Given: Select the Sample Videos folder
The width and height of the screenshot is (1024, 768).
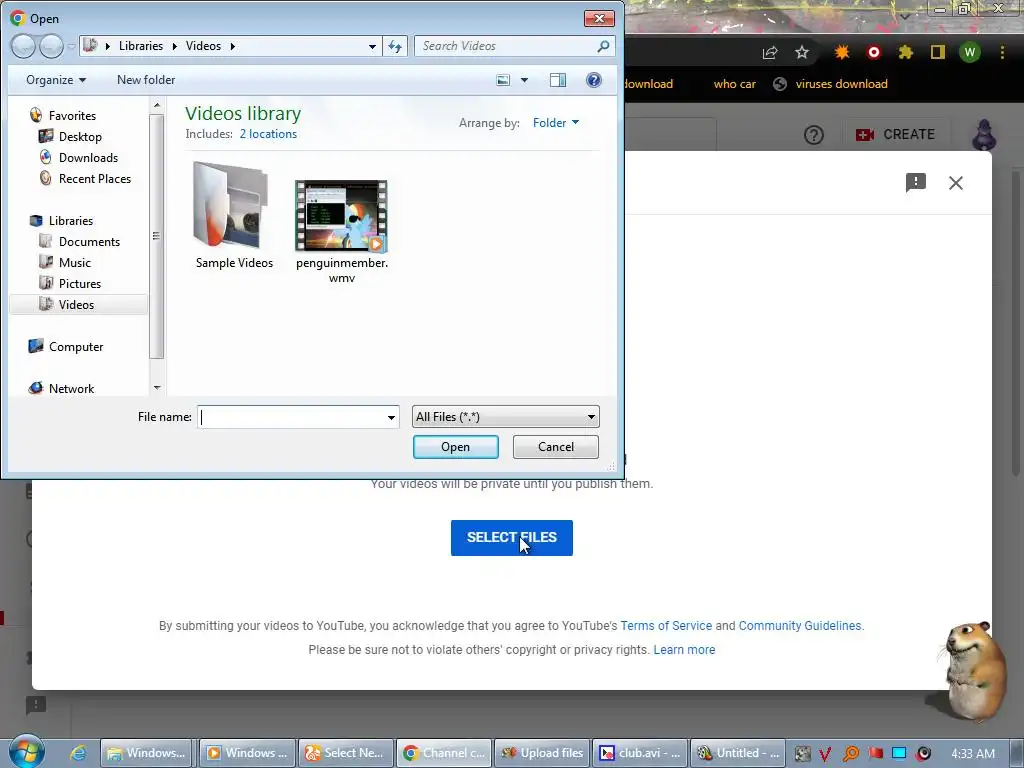Looking at the screenshot, I should (x=234, y=216).
